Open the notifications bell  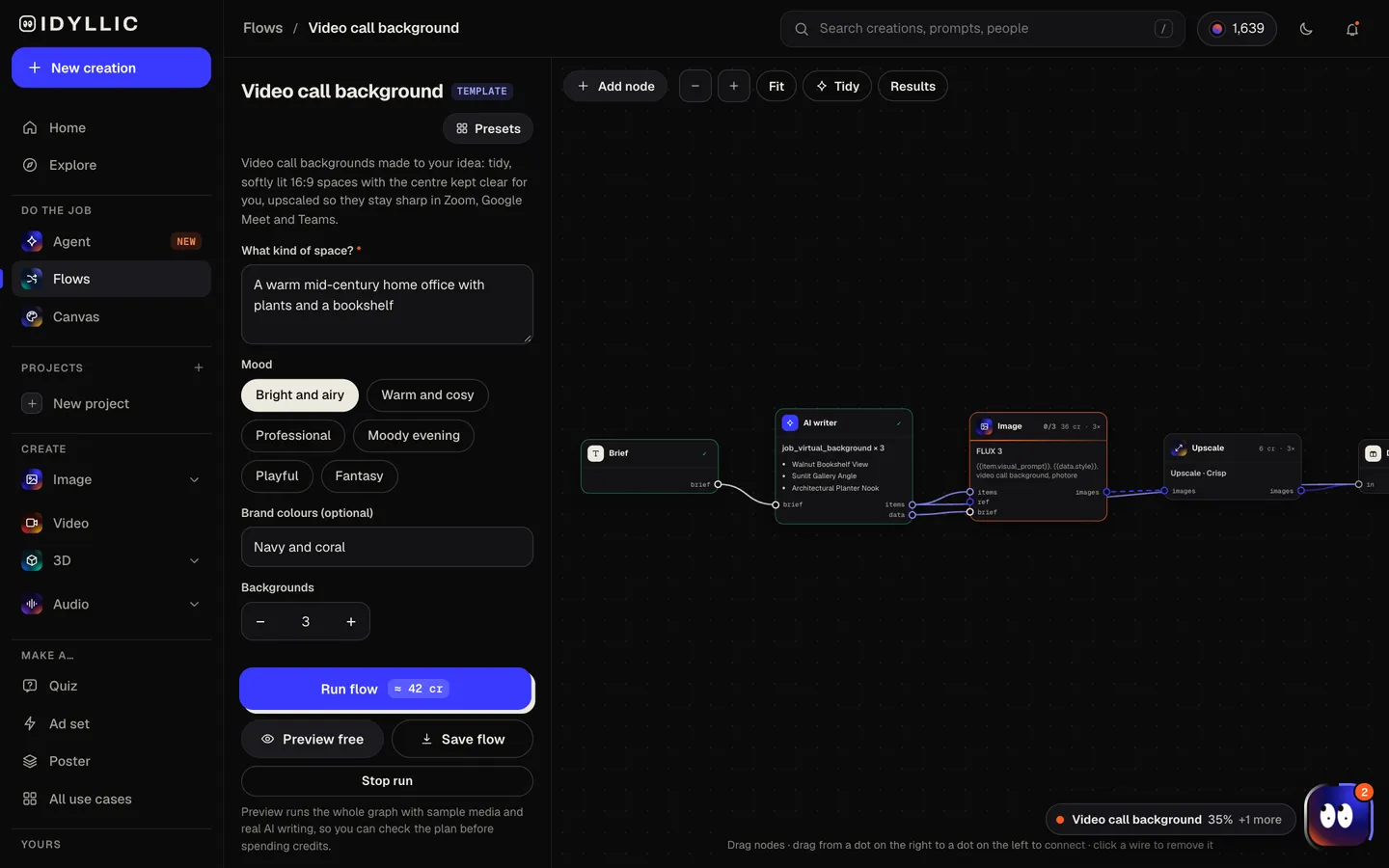[1352, 29]
